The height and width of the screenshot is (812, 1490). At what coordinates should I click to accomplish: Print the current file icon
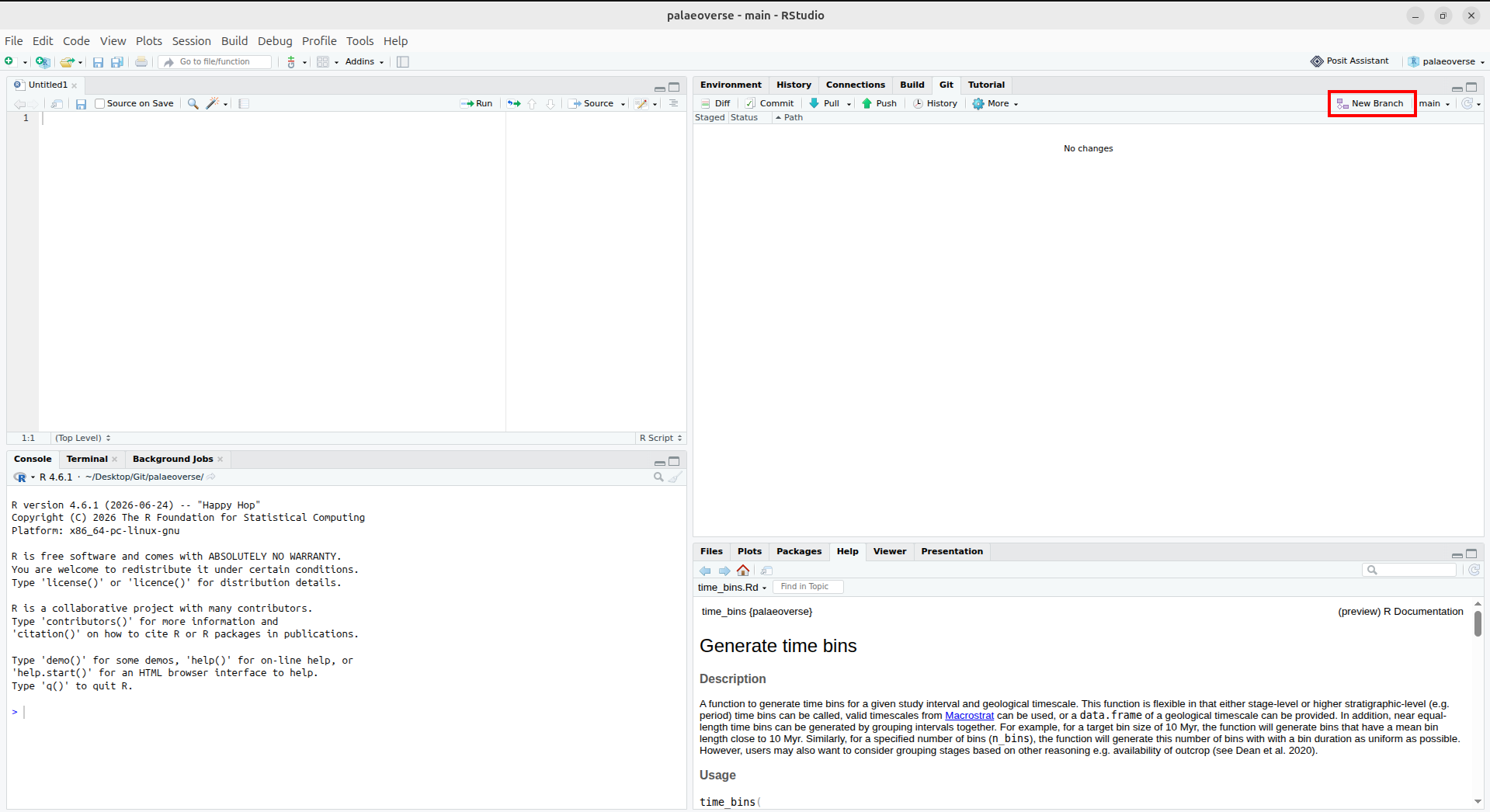click(x=141, y=62)
